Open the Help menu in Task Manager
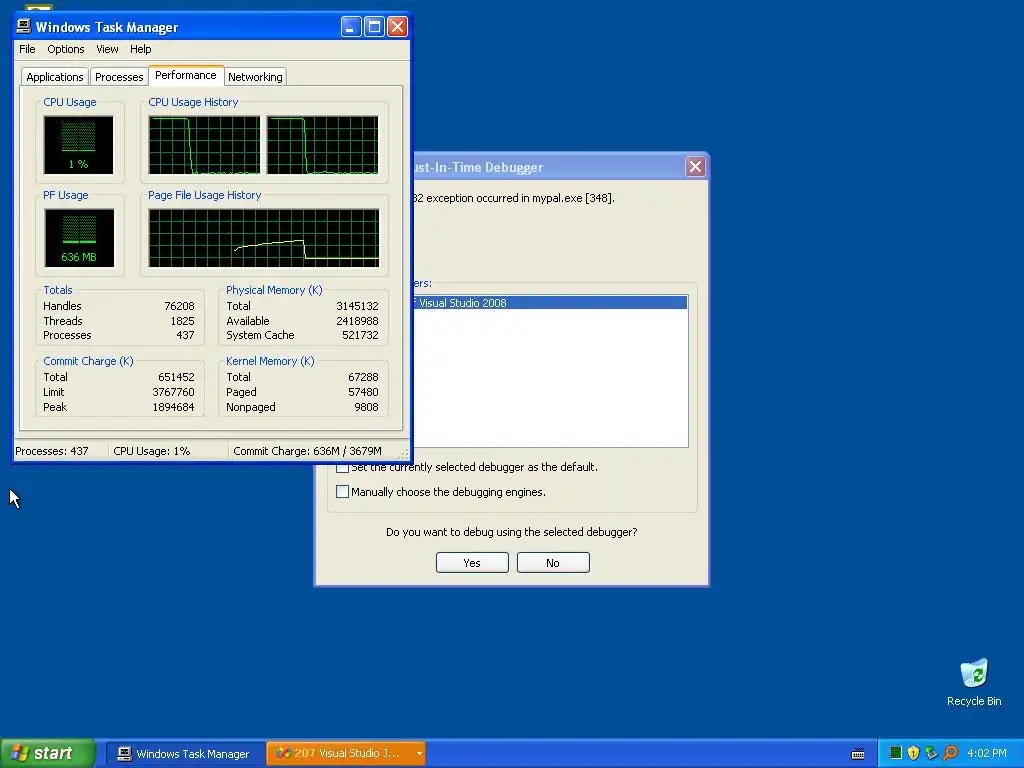Screen dimensions: 1024x768 (140, 49)
